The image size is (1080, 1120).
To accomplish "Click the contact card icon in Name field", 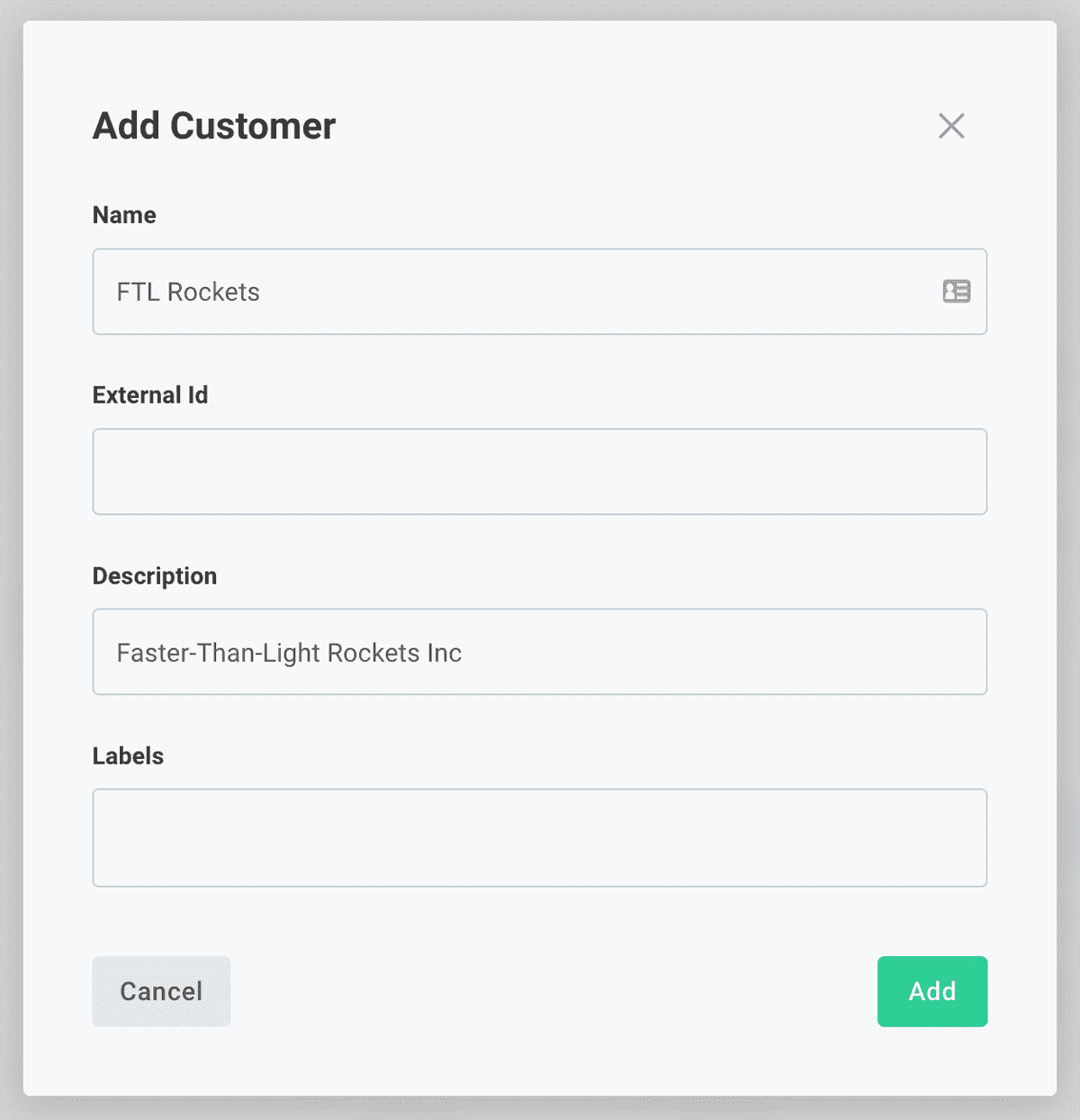I will [957, 292].
